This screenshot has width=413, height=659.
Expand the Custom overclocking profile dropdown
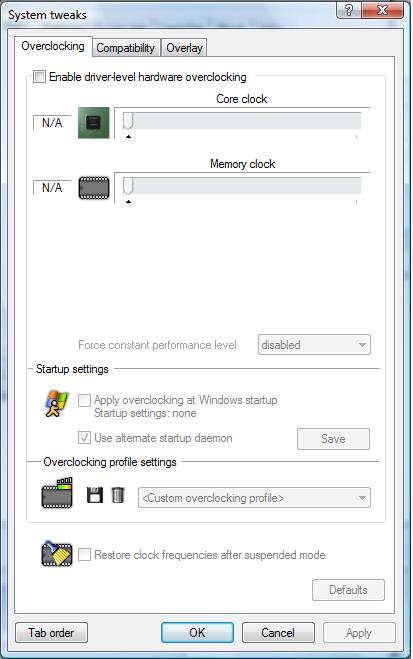coord(254,498)
